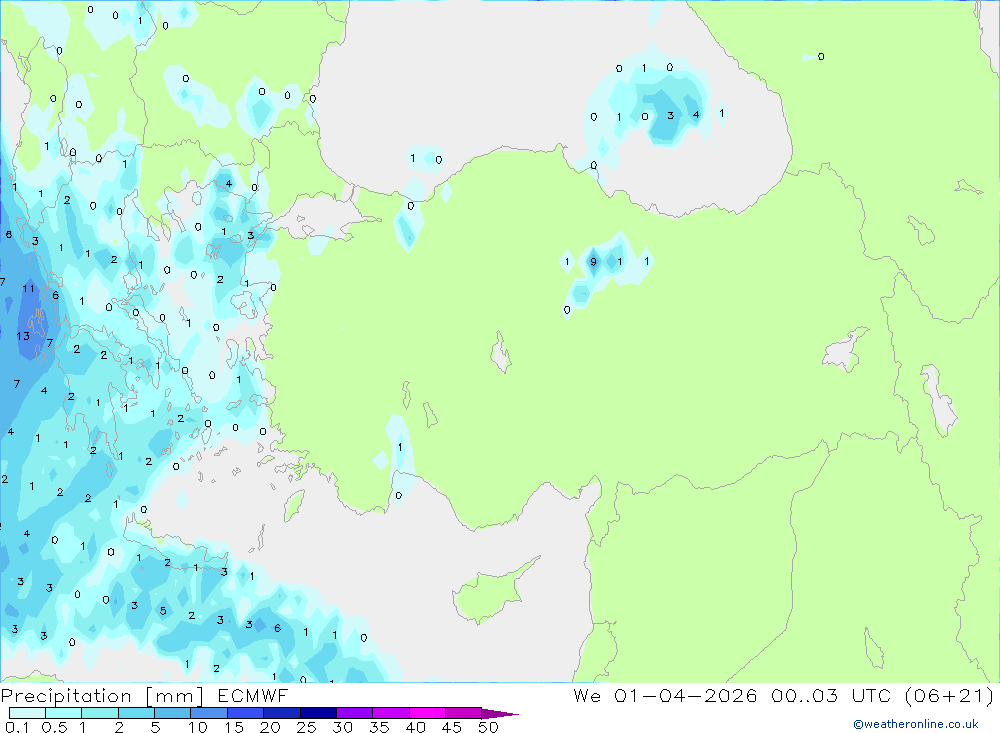Pick the 5 mm legend color swatch

[x=172, y=713]
